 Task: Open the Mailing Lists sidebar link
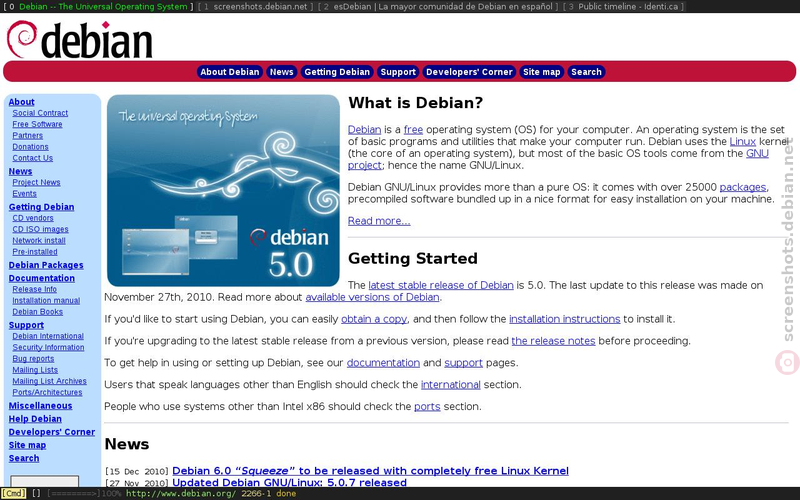pos(35,370)
